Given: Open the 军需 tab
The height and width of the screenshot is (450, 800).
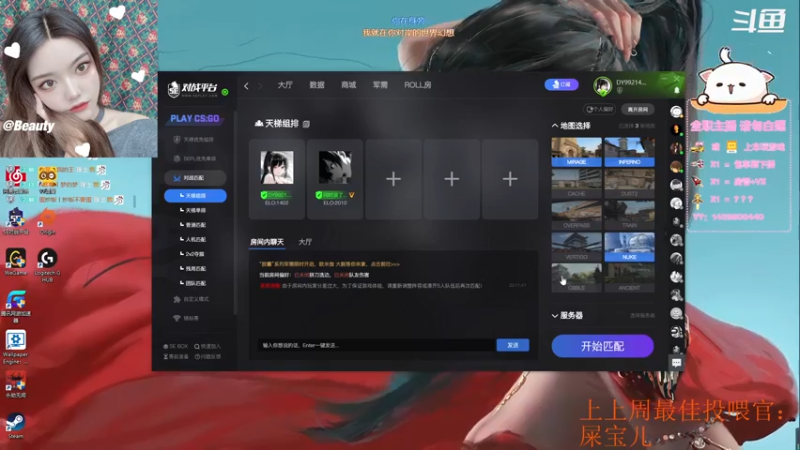Looking at the screenshot, I should 380,85.
